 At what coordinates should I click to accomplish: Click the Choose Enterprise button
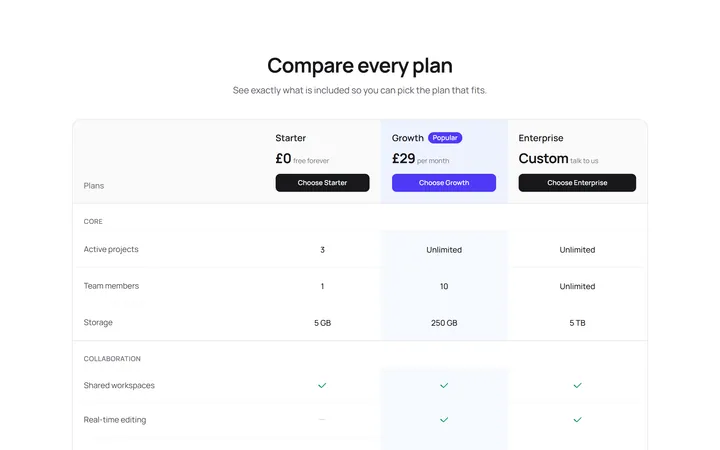[x=577, y=183]
